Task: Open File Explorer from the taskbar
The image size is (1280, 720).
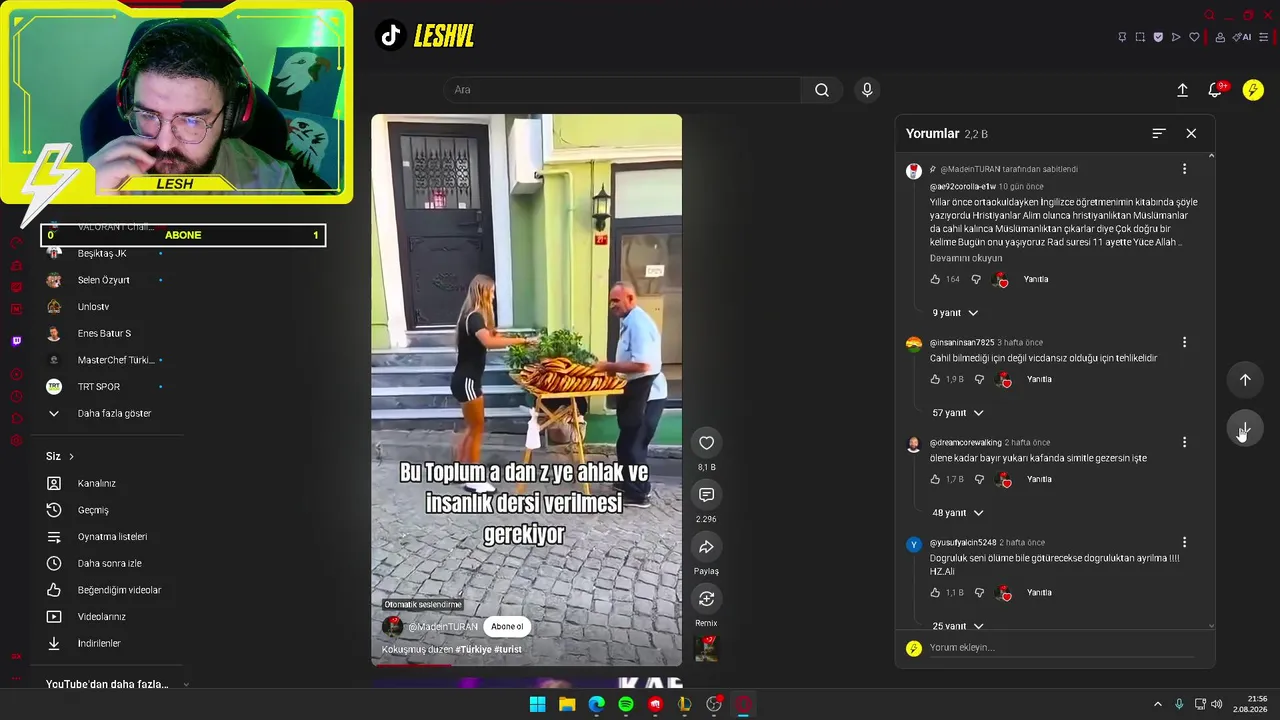Action: pyautogui.click(x=567, y=704)
